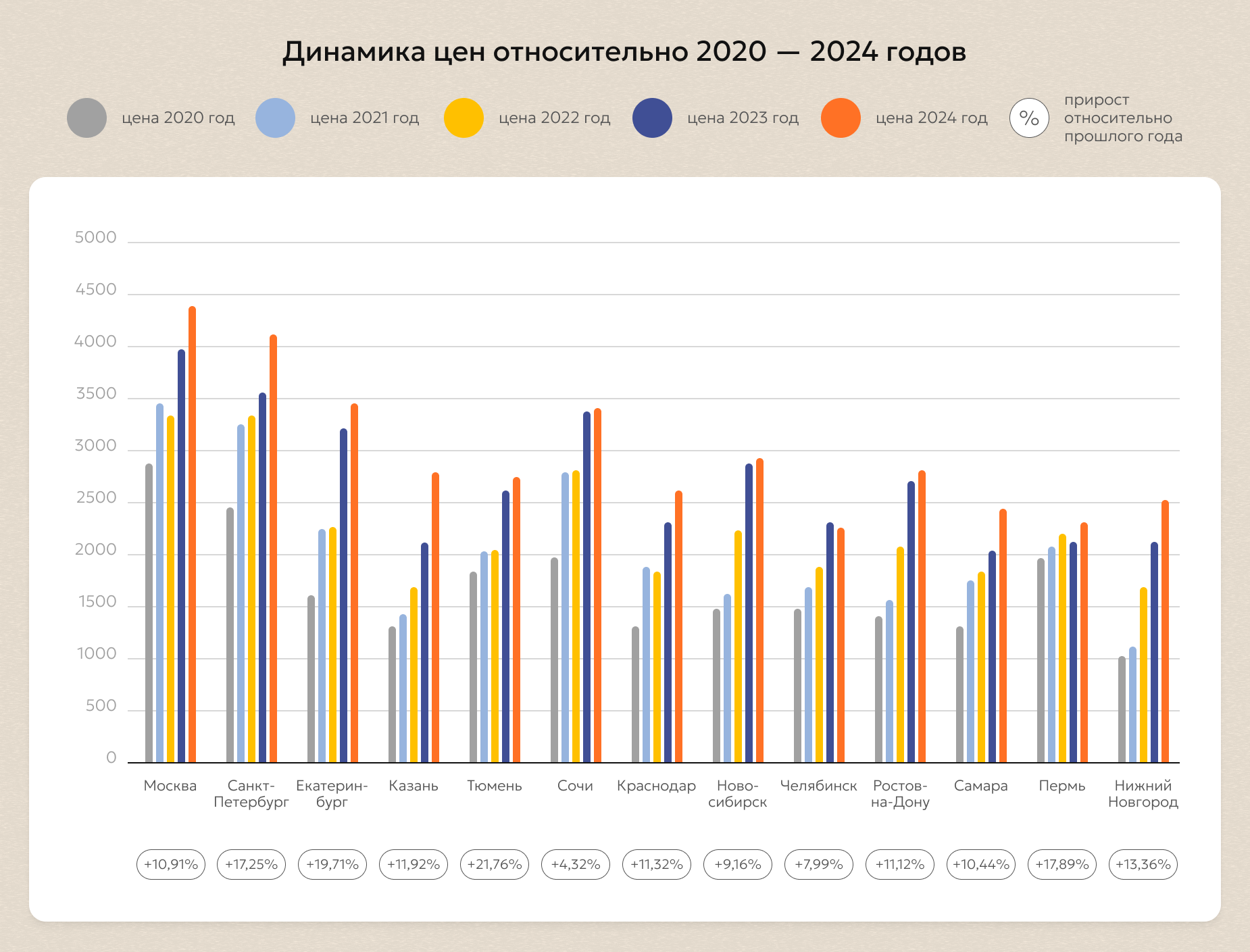The width and height of the screenshot is (1250, 952).
Task: Click the +21,76% growth badge for Тюмень
Action: pos(495,864)
